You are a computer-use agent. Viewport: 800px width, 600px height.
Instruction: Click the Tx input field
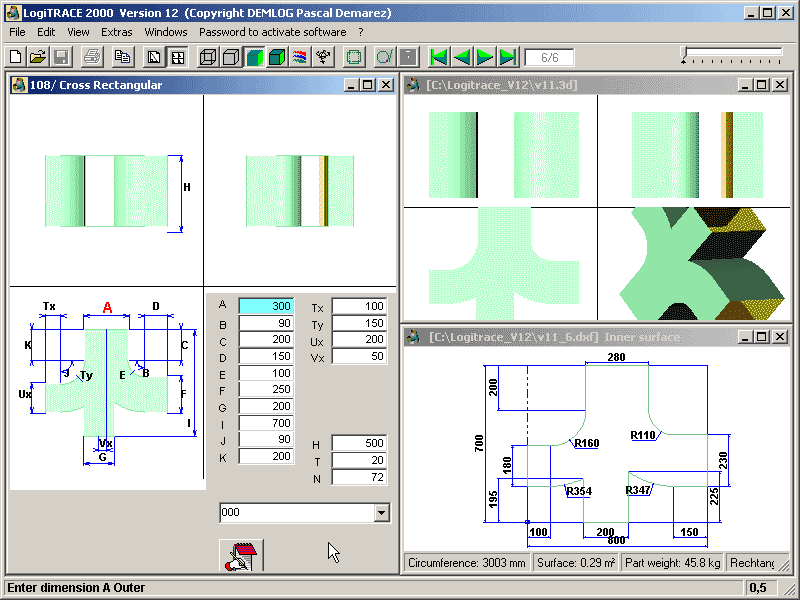tap(359, 306)
